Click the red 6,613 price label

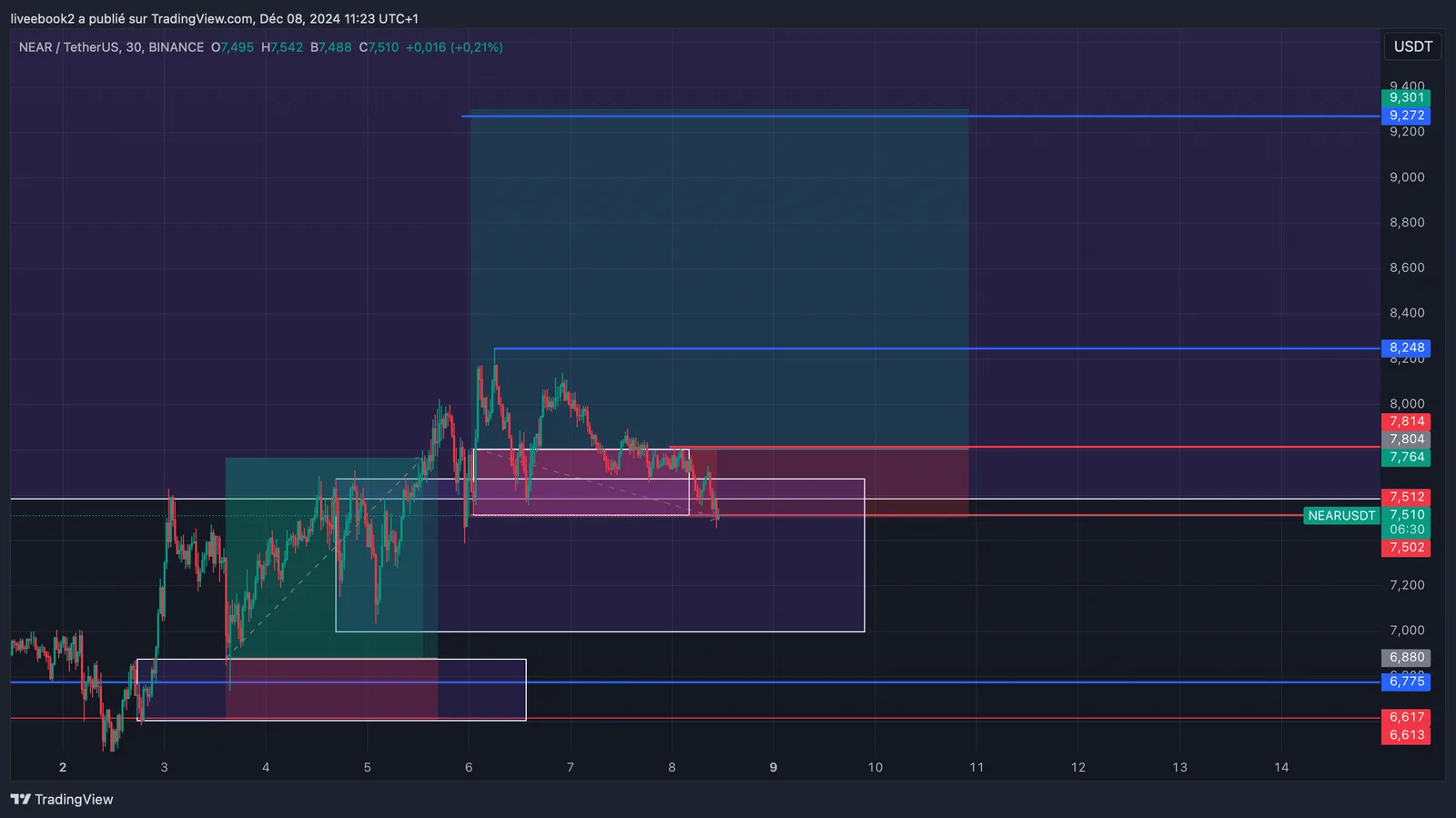1406,735
